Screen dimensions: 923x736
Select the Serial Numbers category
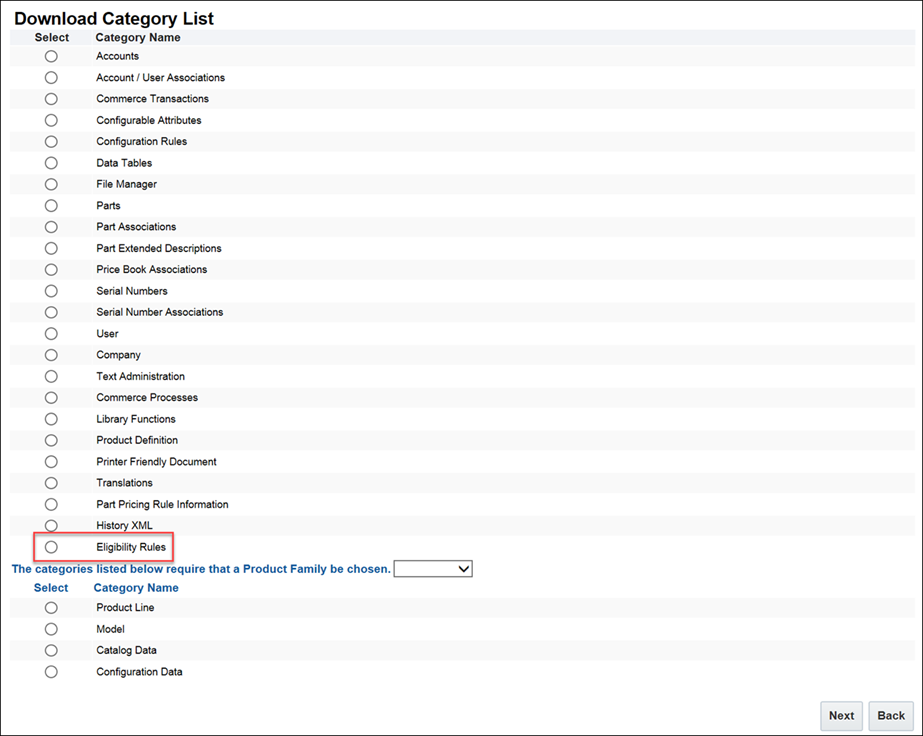coord(51,291)
